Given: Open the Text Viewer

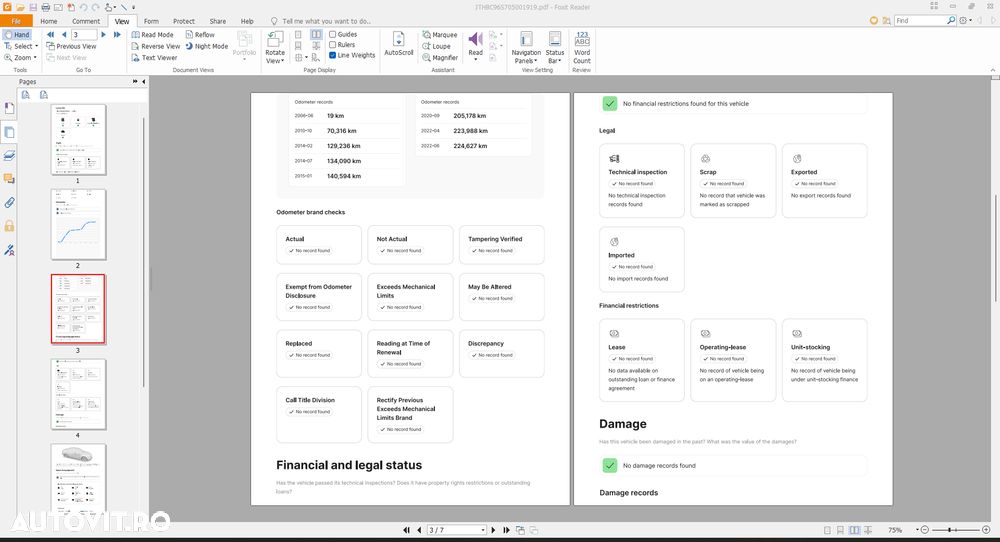Looking at the screenshot, I should tap(154, 57).
